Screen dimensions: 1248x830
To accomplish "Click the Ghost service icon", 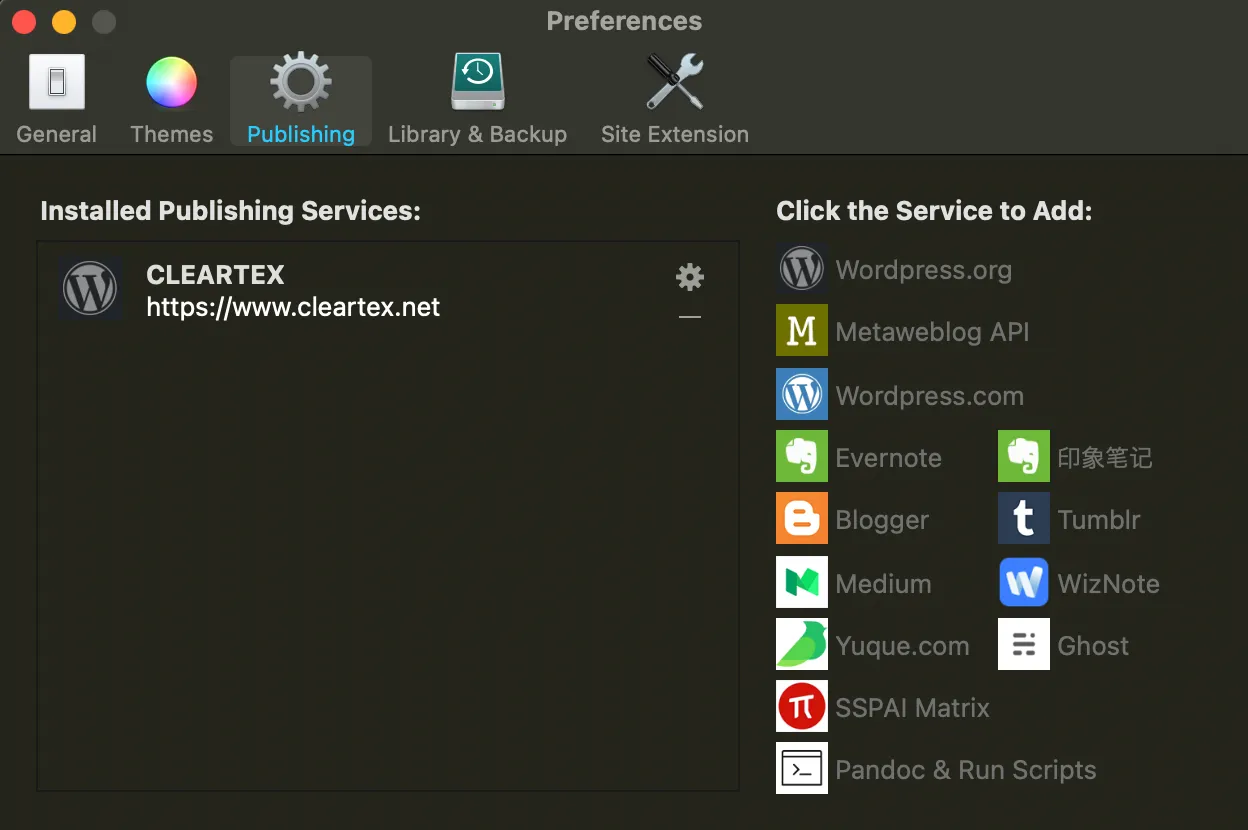I will 1023,645.
